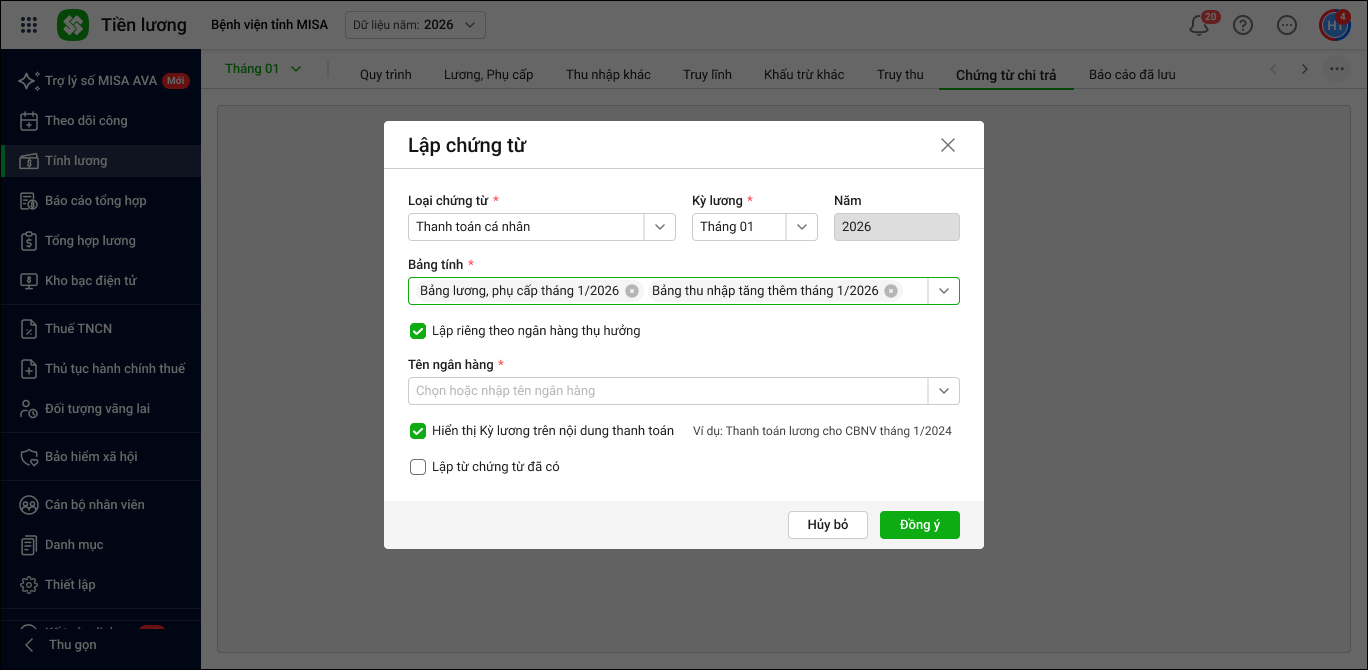
Task: Open the Báo cáo đã lưu tab
Action: (x=1132, y=74)
